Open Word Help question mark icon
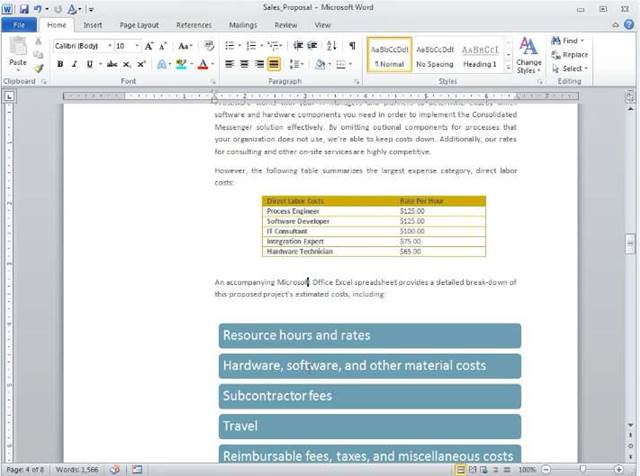Viewport: 640px width, 476px height. (629, 25)
